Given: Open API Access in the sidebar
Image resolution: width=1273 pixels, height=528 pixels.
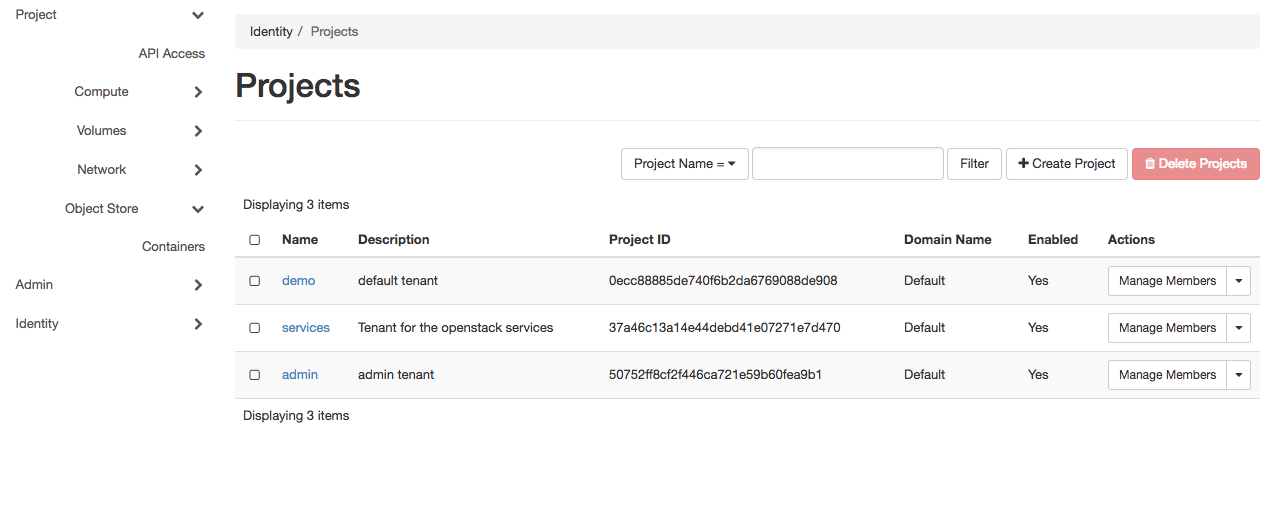Looking at the screenshot, I should click(172, 54).
